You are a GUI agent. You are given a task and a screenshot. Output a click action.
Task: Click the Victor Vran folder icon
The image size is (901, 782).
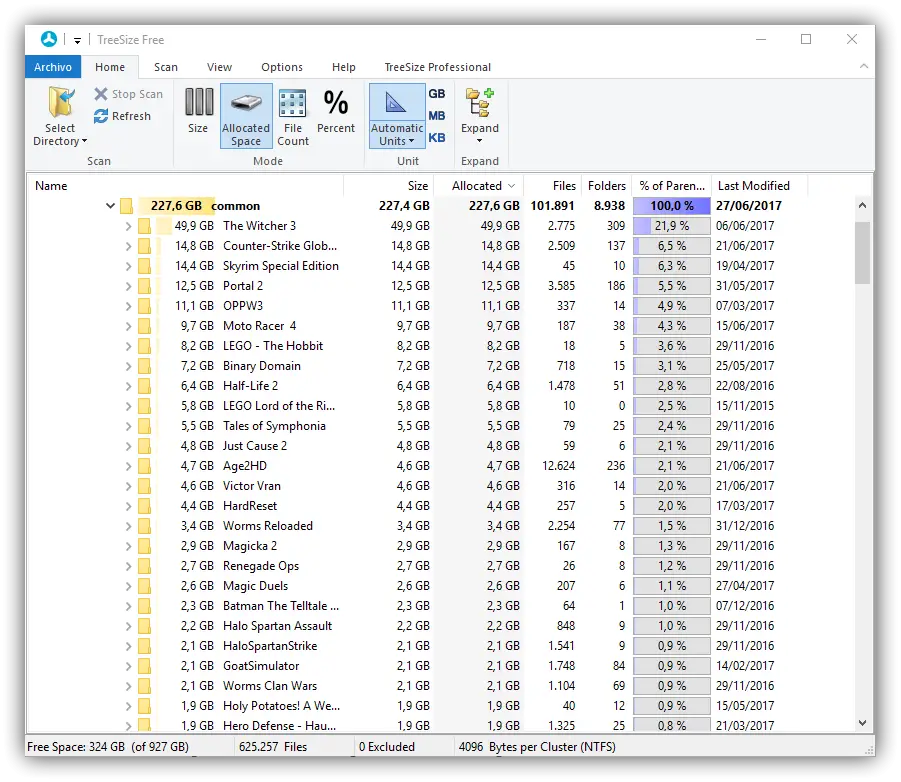tap(145, 486)
